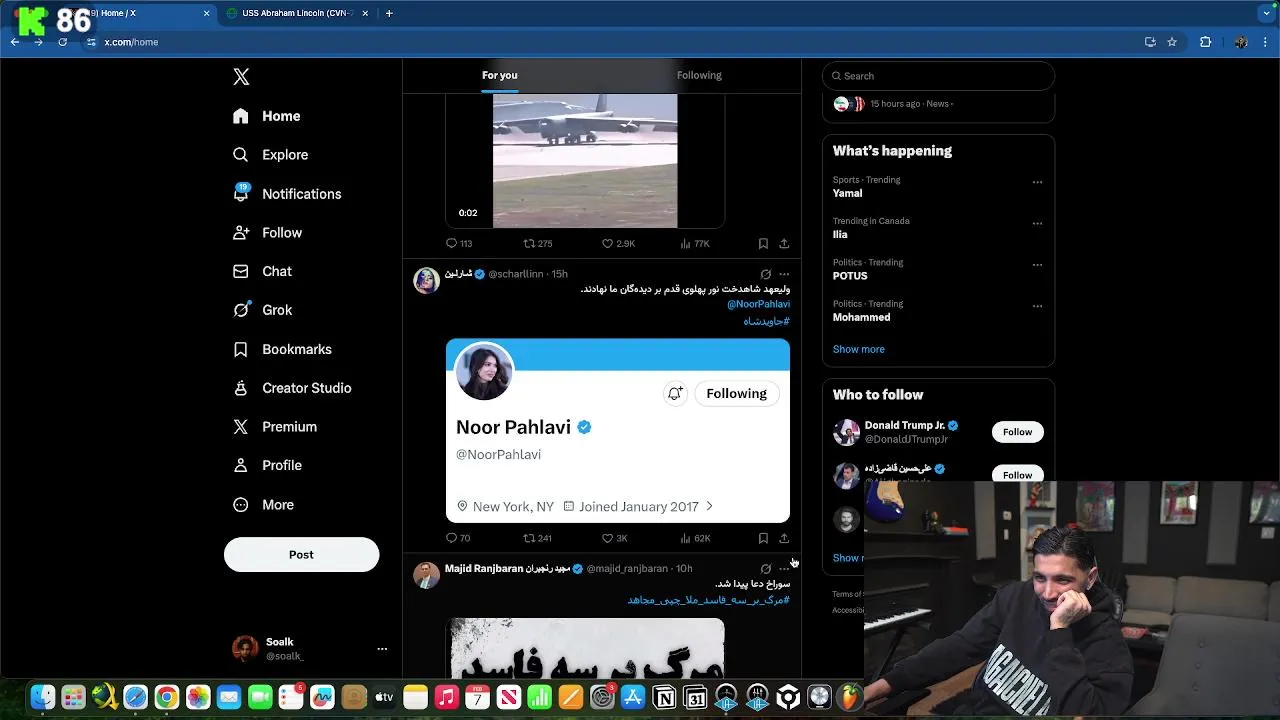Open @scharllinn profile avatar
1280x720 pixels.
pos(427,280)
